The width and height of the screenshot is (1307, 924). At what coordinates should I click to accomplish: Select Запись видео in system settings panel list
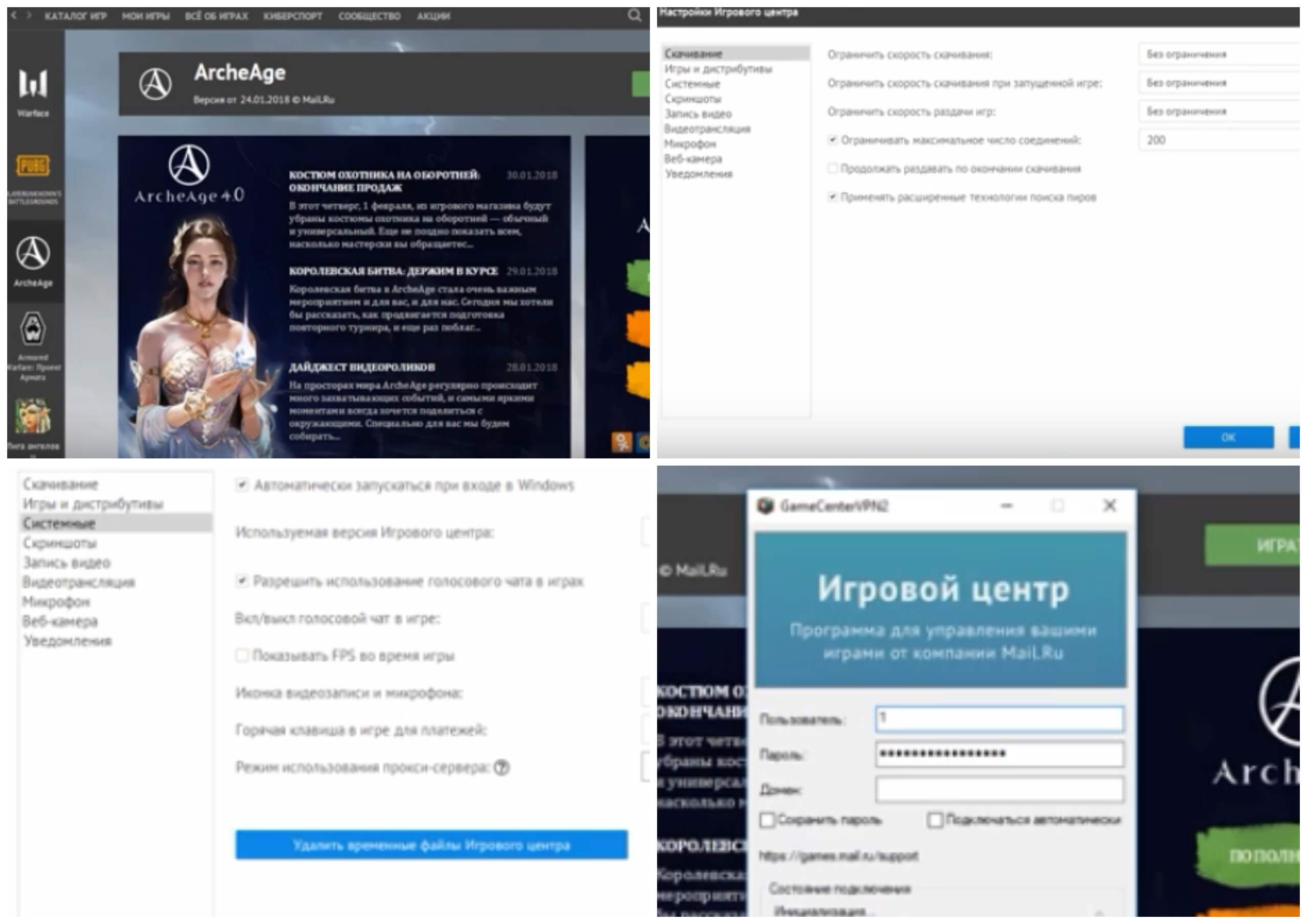click(67, 563)
